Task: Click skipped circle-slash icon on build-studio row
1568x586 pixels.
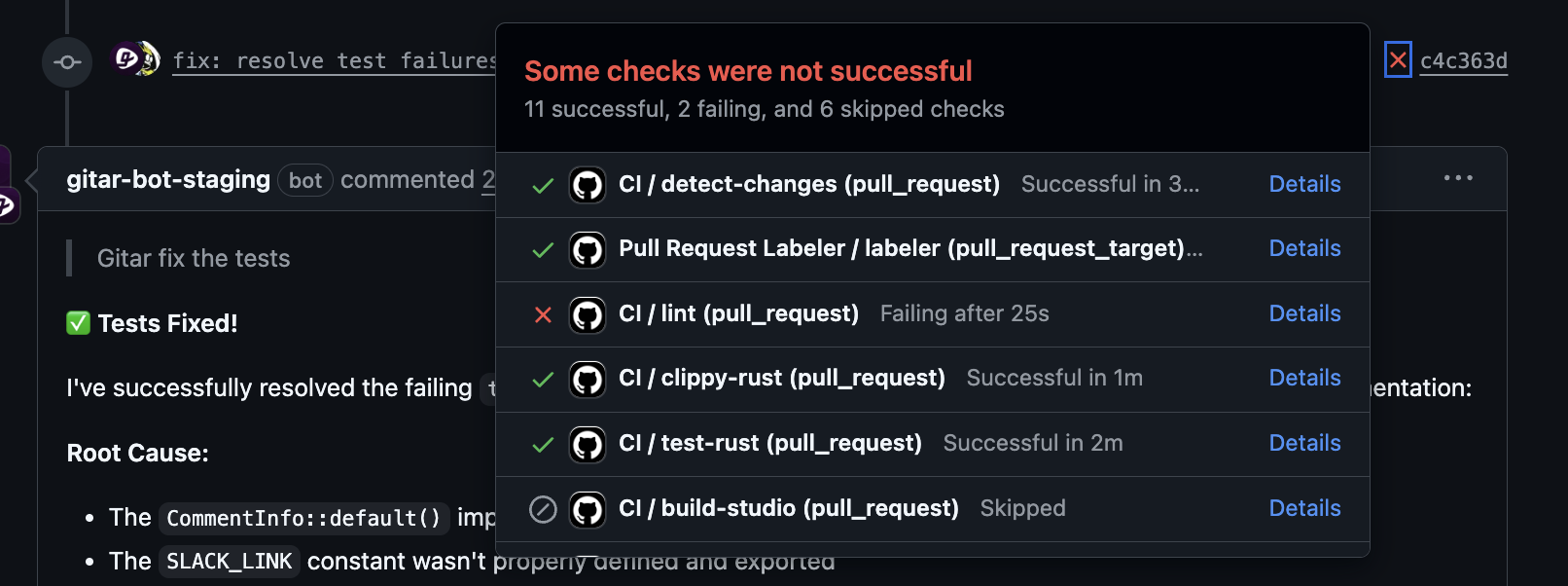Action: (543, 509)
